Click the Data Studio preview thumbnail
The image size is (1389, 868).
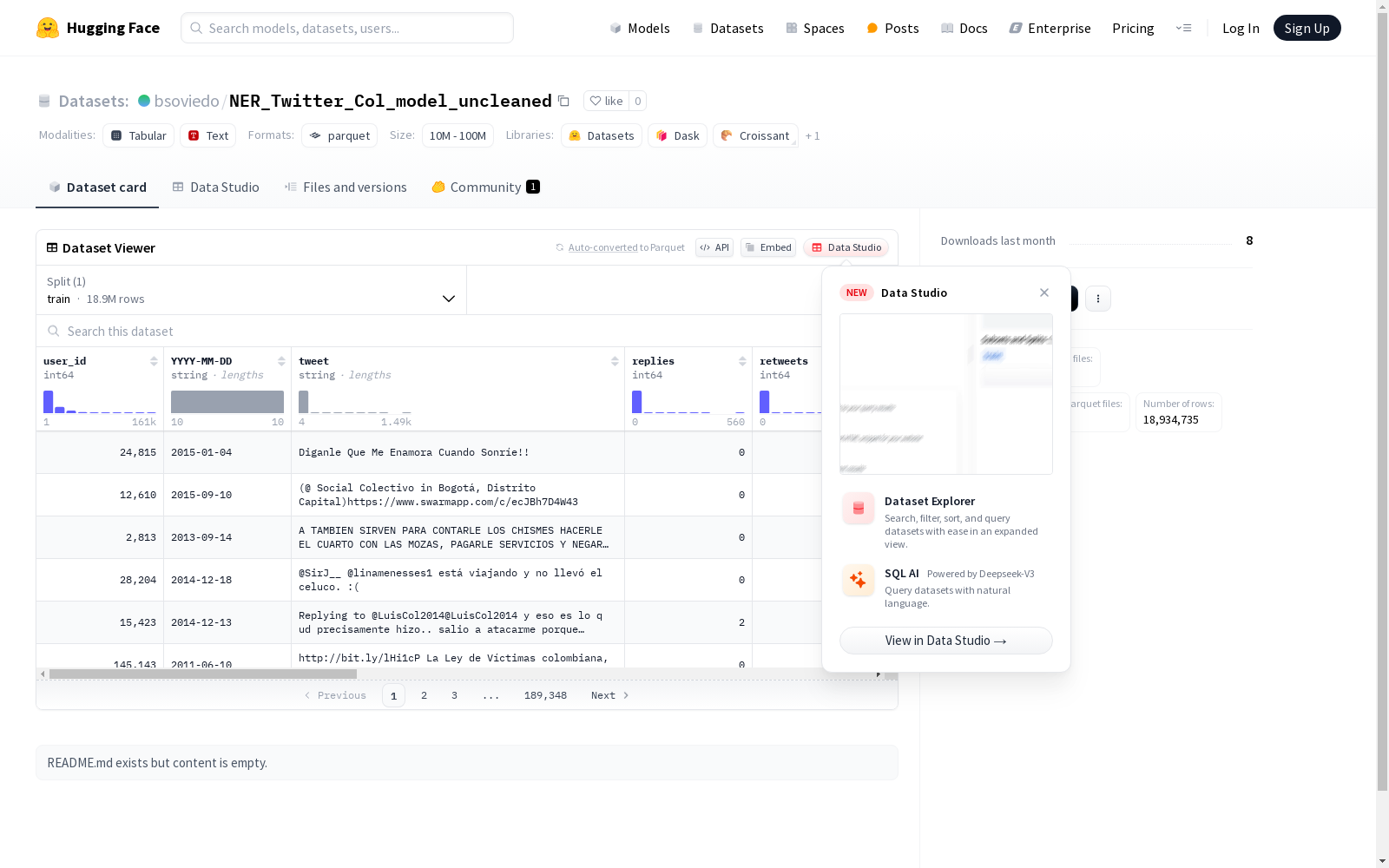click(946, 394)
